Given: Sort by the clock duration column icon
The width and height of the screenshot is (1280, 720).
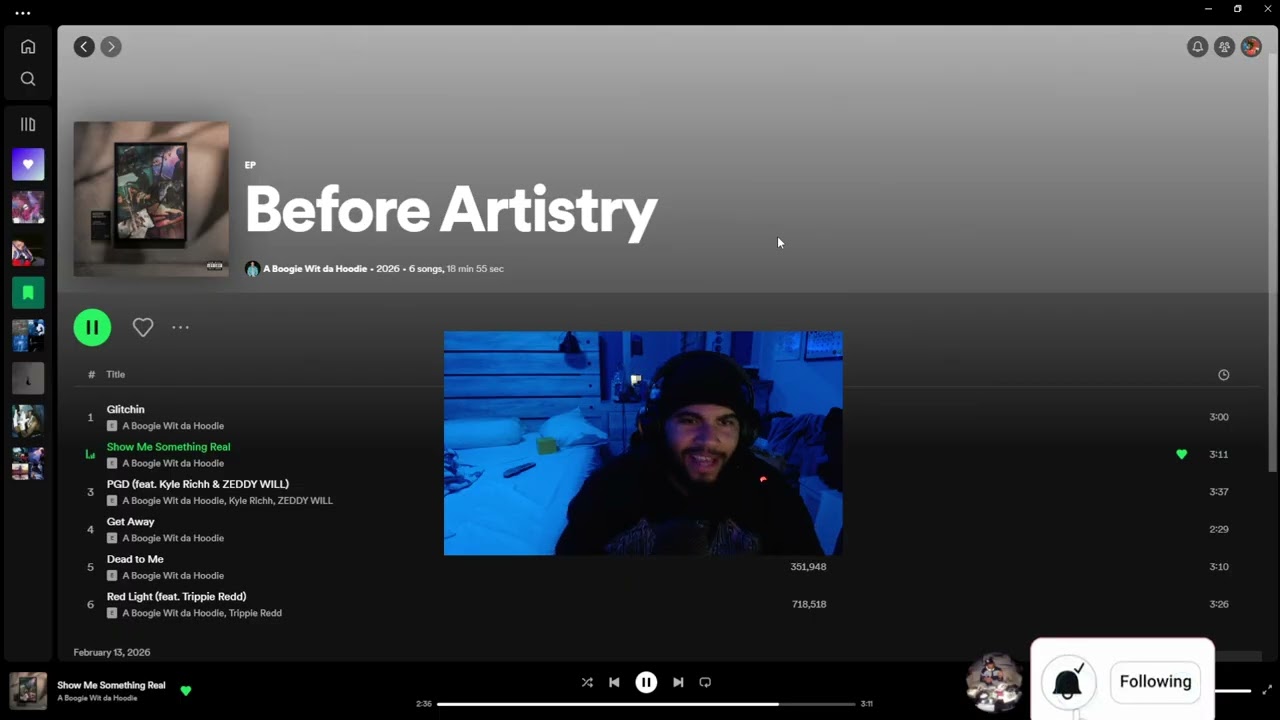Looking at the screenshot, I should (1223, 375).
